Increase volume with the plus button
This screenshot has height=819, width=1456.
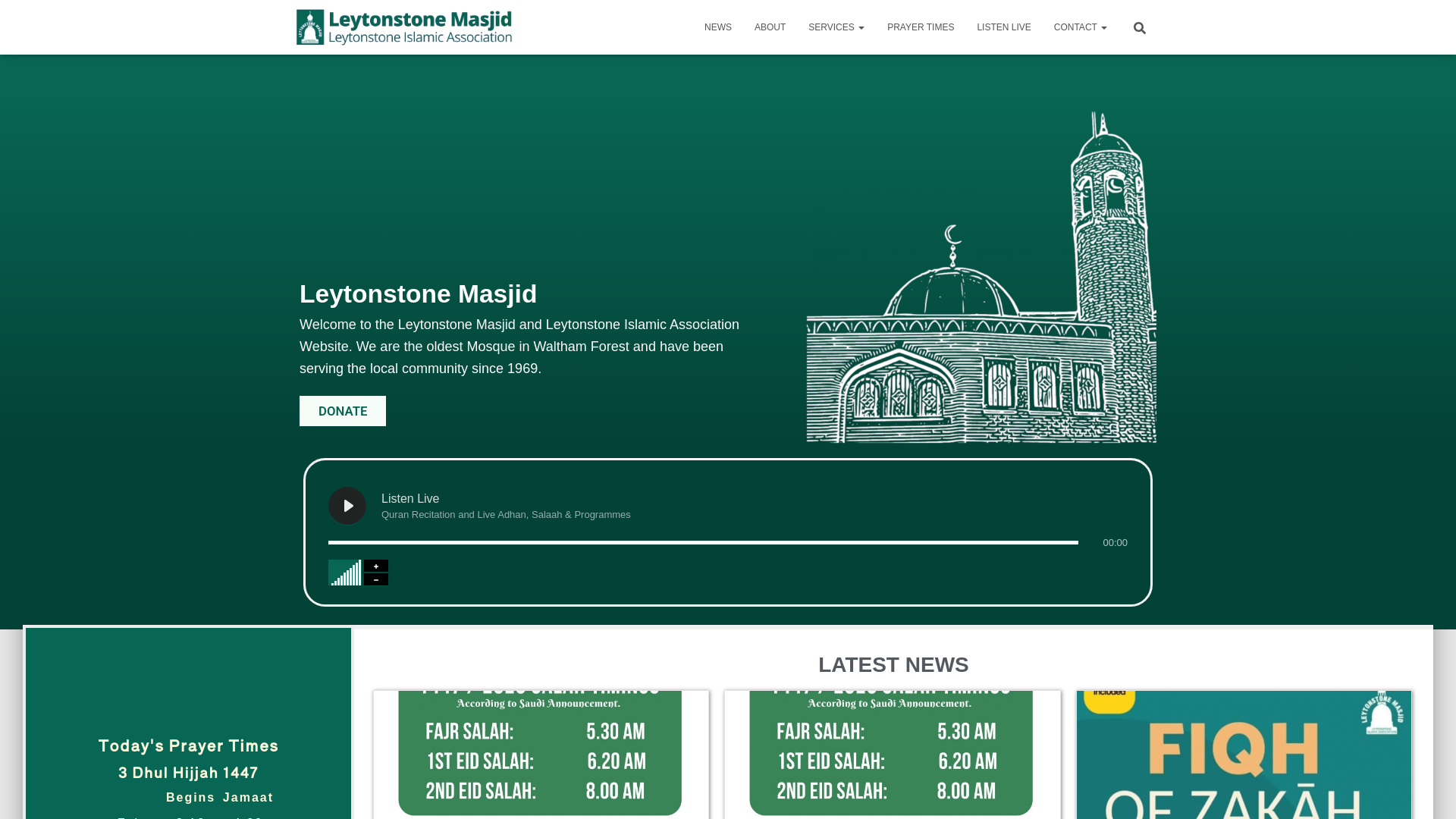pos(376,566)
